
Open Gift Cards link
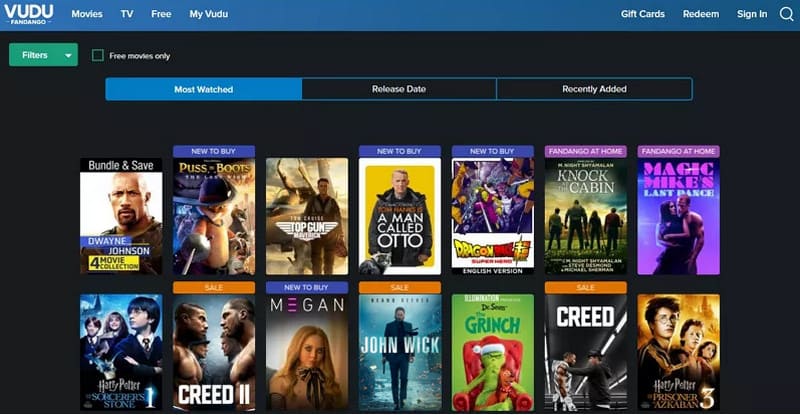[642, 14]
